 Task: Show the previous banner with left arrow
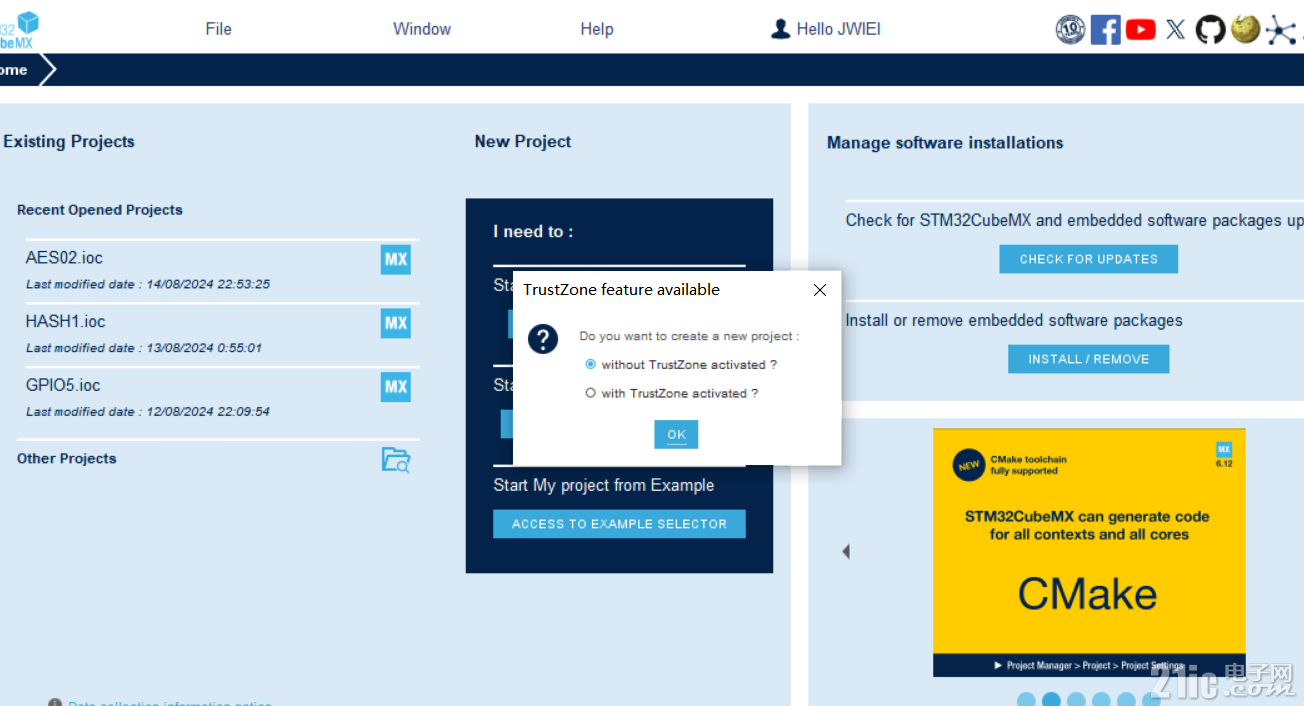pos(846,551)
